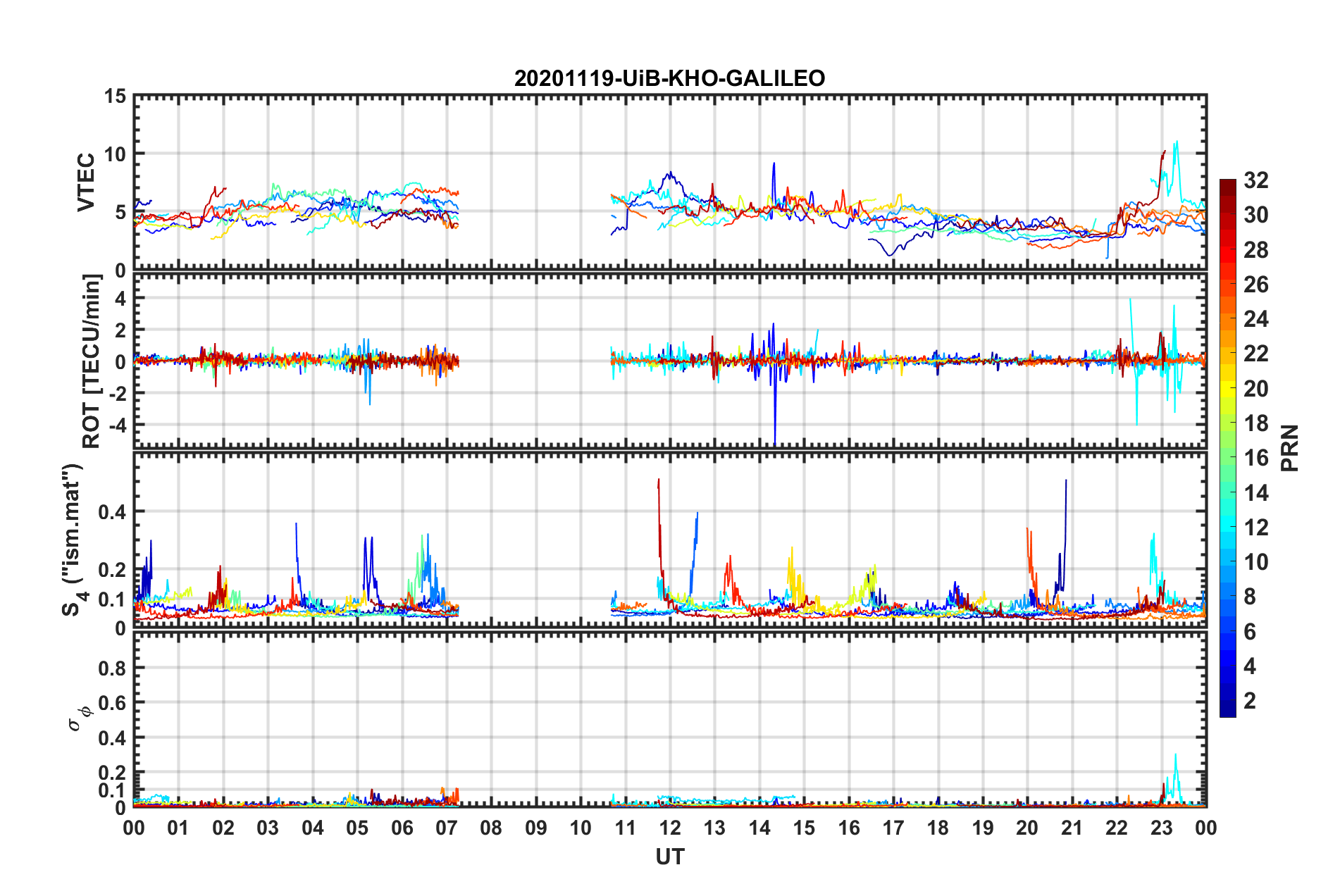The height and width of the screenshot is (896, 1340).
Task: Select the "0.4" tick on the S4 axis
Action: tap(112, 512)
